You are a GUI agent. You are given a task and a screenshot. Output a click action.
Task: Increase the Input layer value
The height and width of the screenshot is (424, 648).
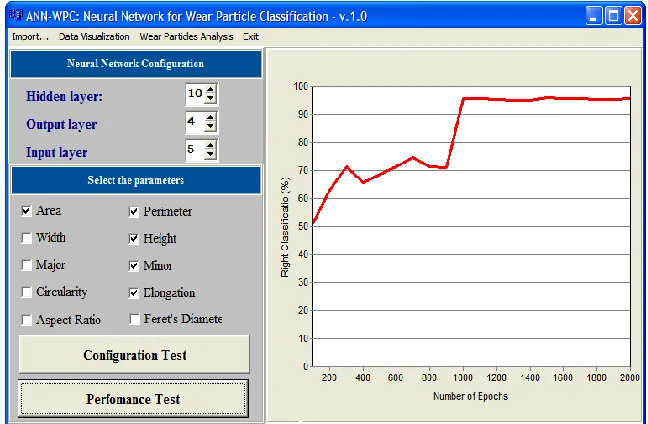click(x=210, y=145)
